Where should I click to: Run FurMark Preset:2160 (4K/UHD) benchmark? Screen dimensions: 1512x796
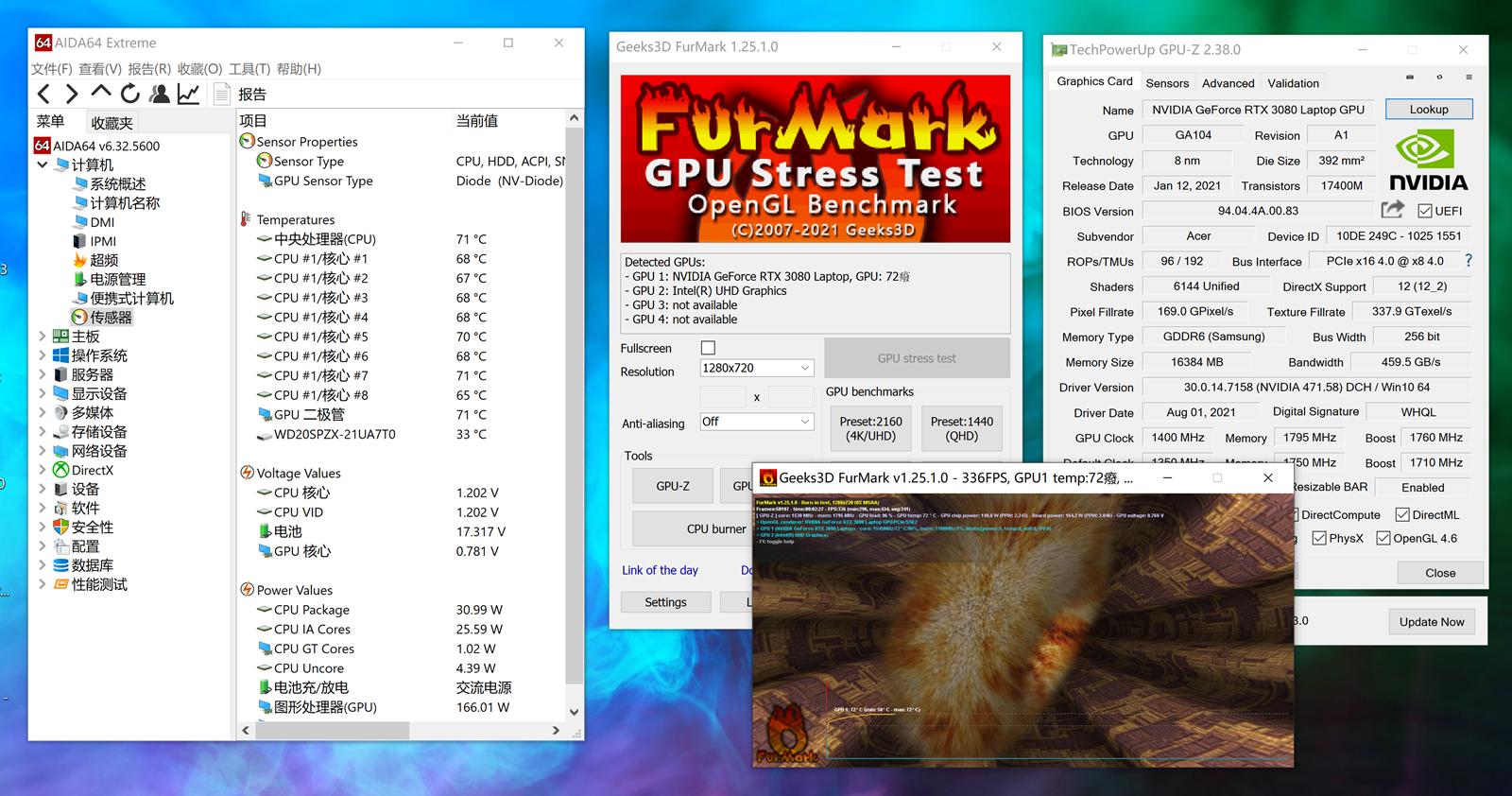click(870, 428)
